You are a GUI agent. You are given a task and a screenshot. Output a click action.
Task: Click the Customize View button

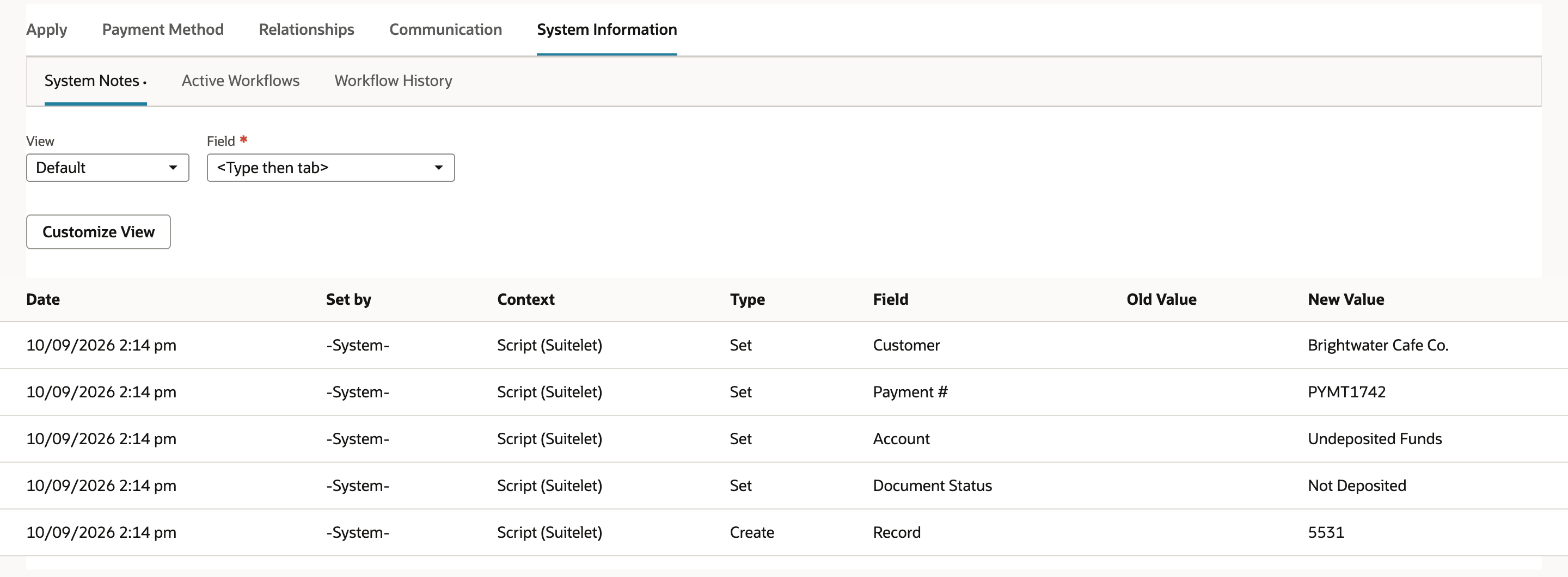(99, 232)
